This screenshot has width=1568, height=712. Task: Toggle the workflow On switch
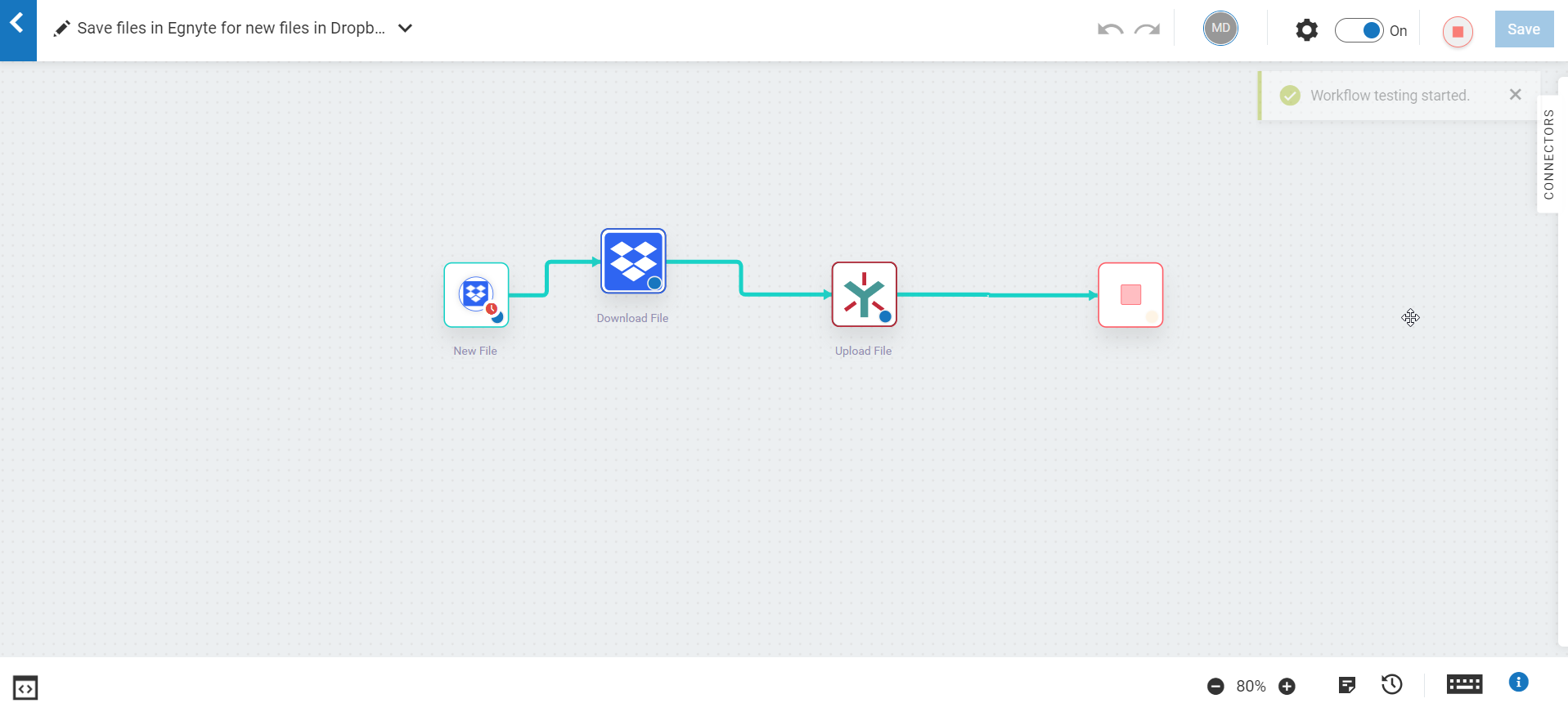1359,30
